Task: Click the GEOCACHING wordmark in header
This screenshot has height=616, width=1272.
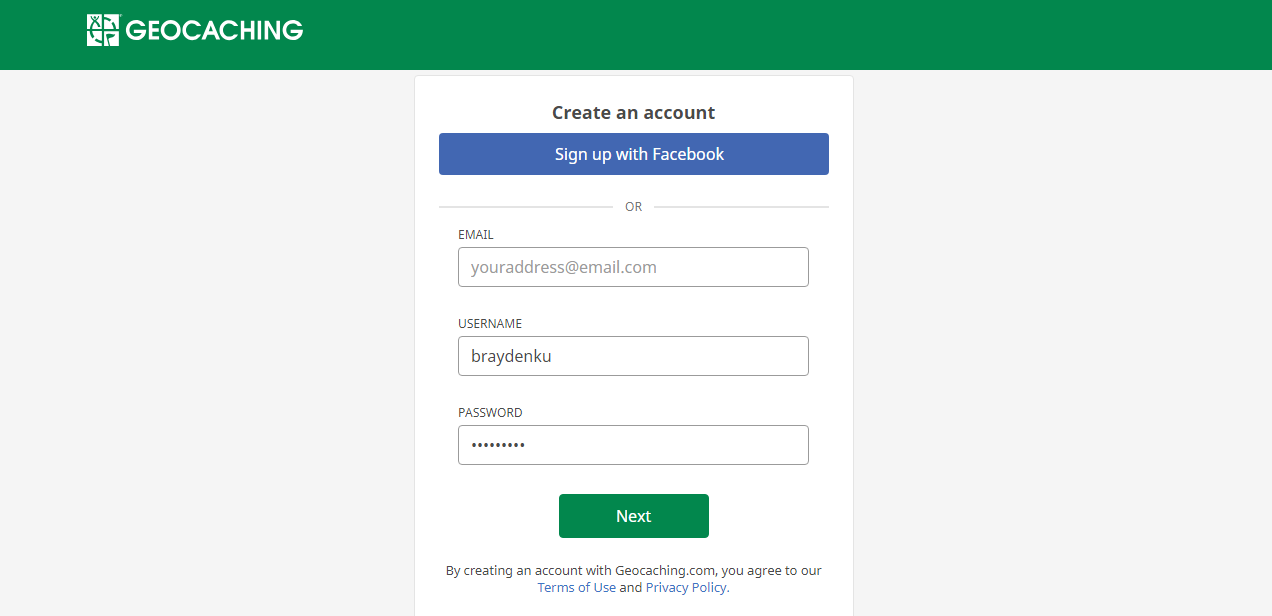Action: tap(214, 31)
